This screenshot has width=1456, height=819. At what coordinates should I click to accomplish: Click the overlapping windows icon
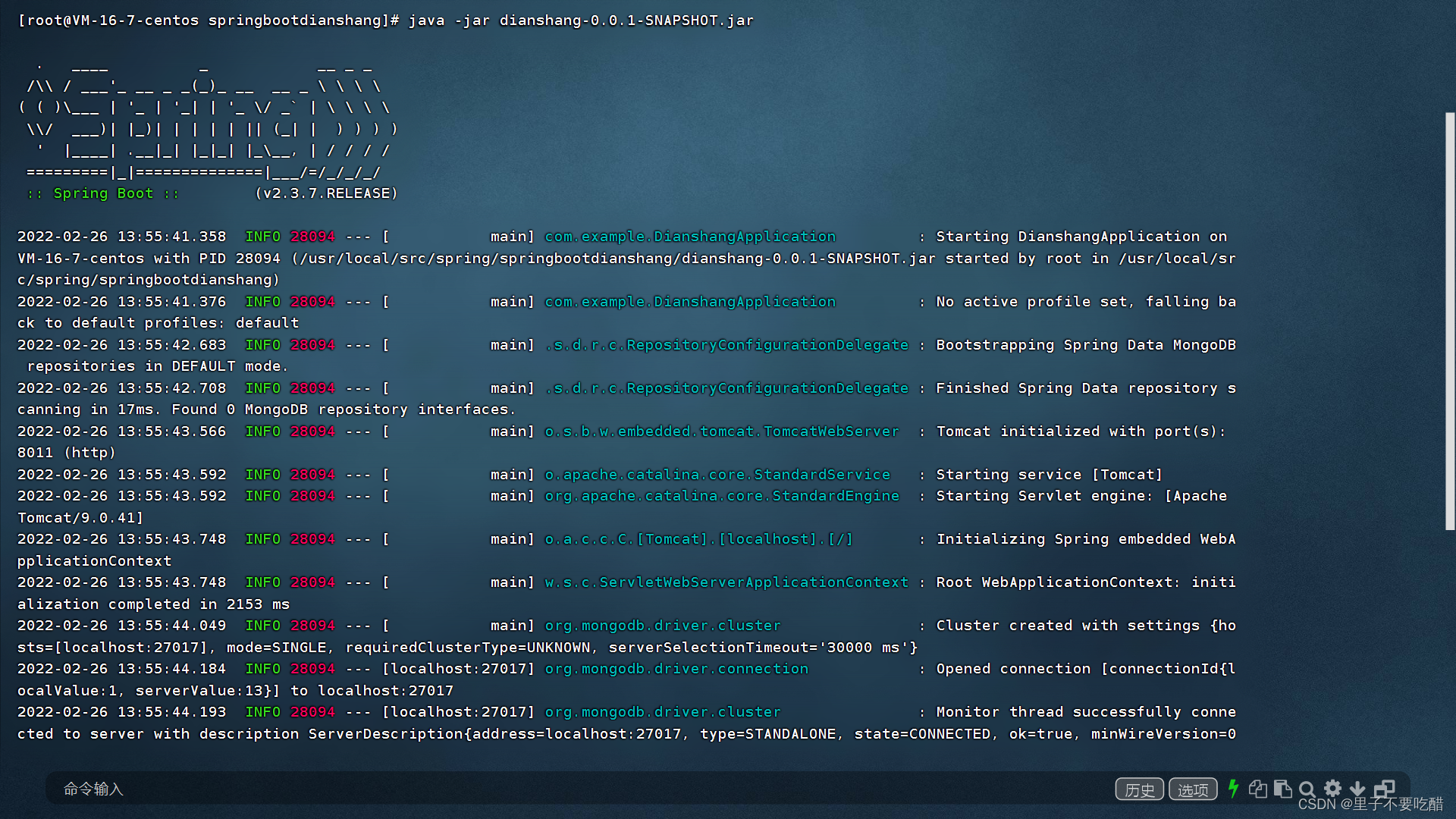(1384, 789)
